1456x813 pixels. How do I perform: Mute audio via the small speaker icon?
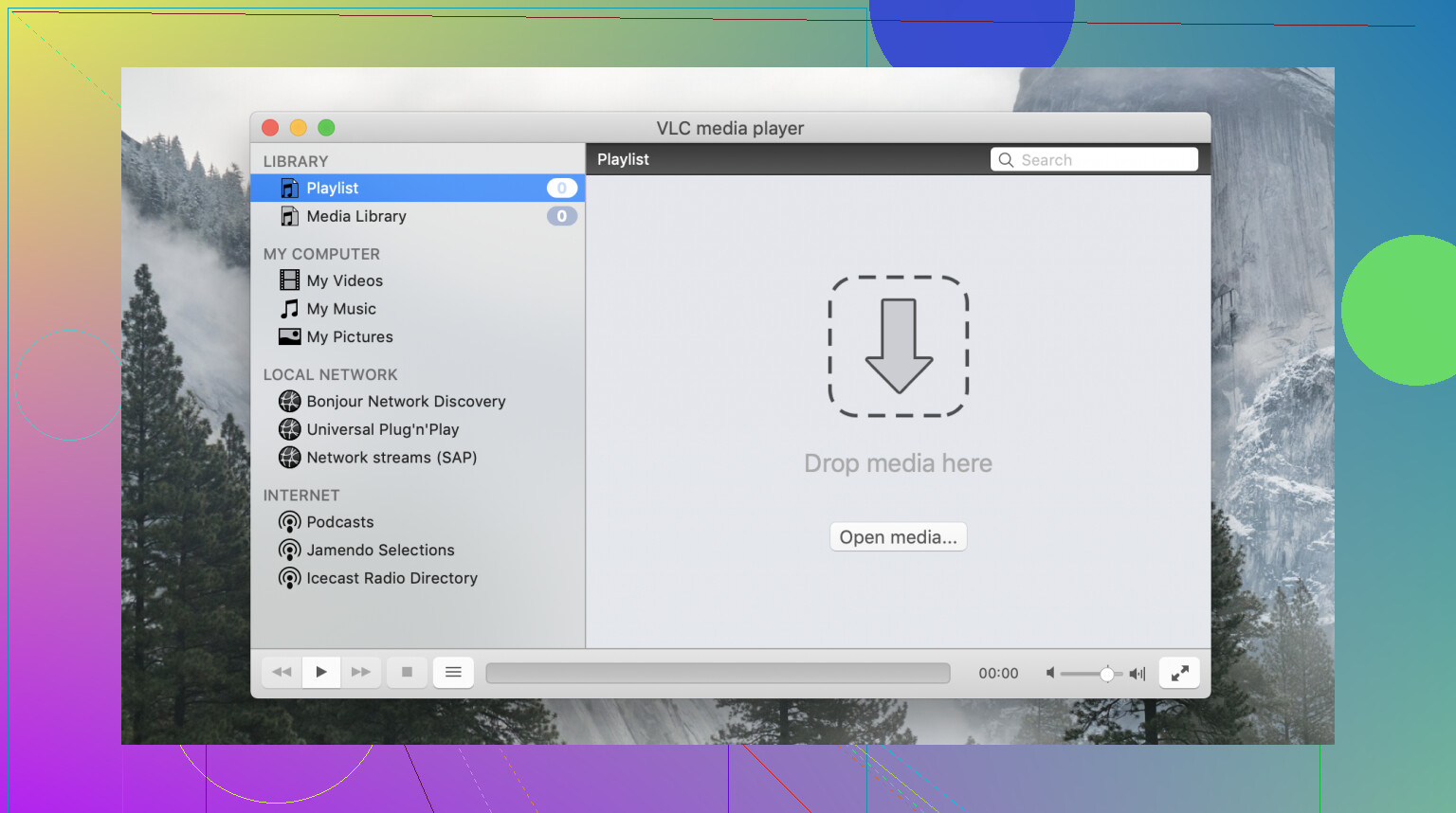1050,673
